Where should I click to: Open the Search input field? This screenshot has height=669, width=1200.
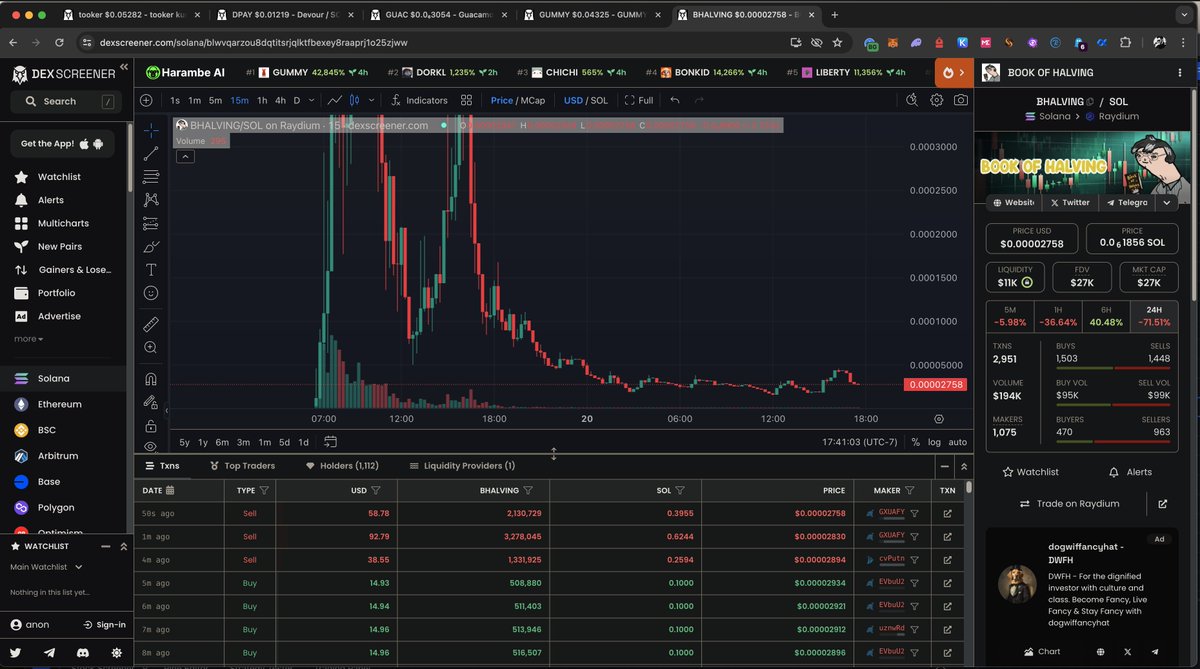[x=66, y=101]
